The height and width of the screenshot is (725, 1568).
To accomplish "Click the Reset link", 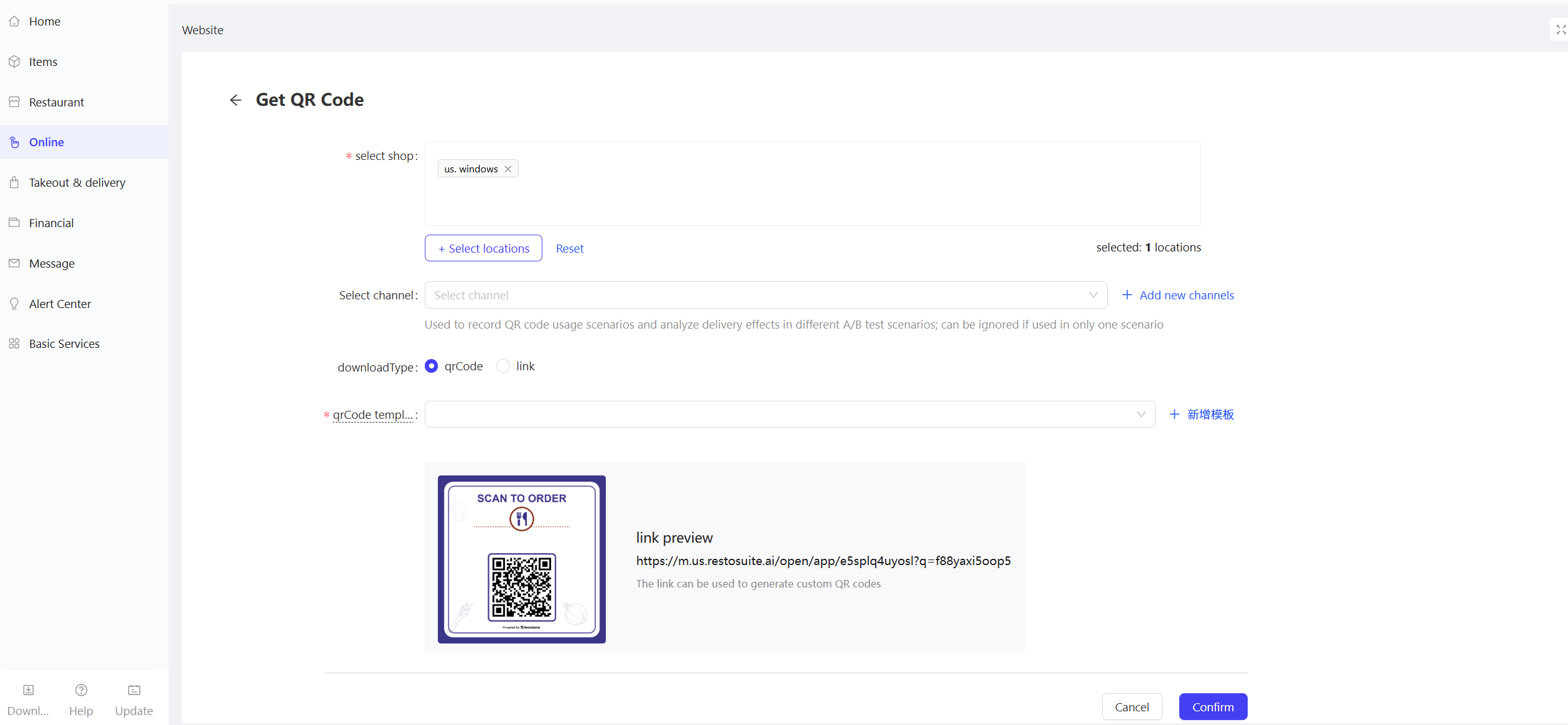I will 570,249.
